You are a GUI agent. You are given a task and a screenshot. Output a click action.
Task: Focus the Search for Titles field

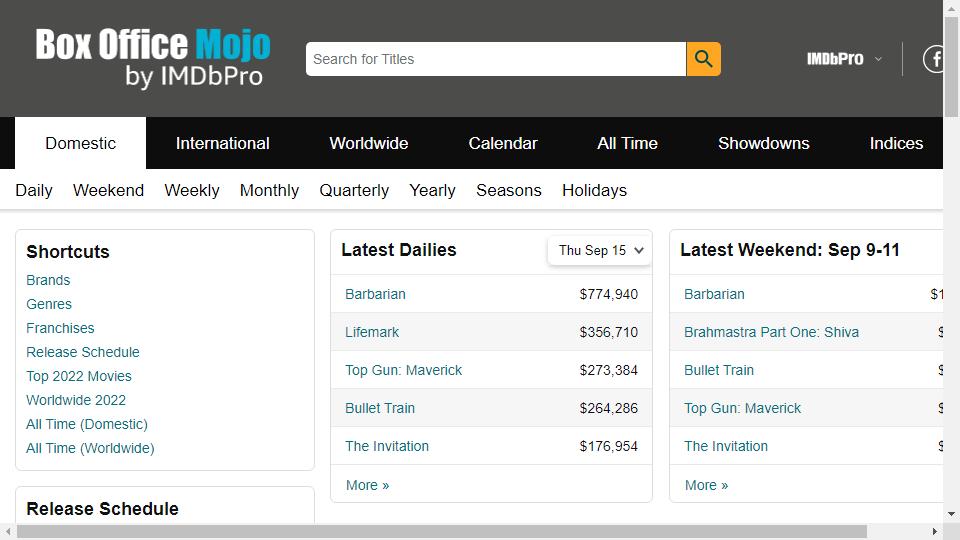[496, 59]
